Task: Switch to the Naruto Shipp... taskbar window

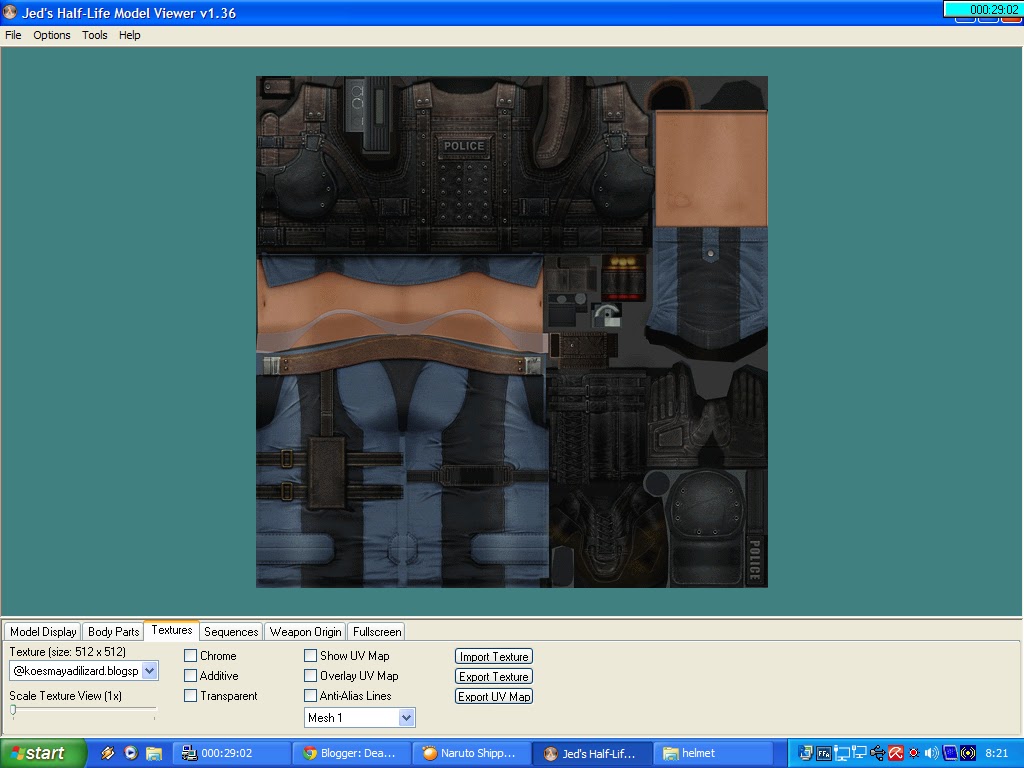Action: 472,753
